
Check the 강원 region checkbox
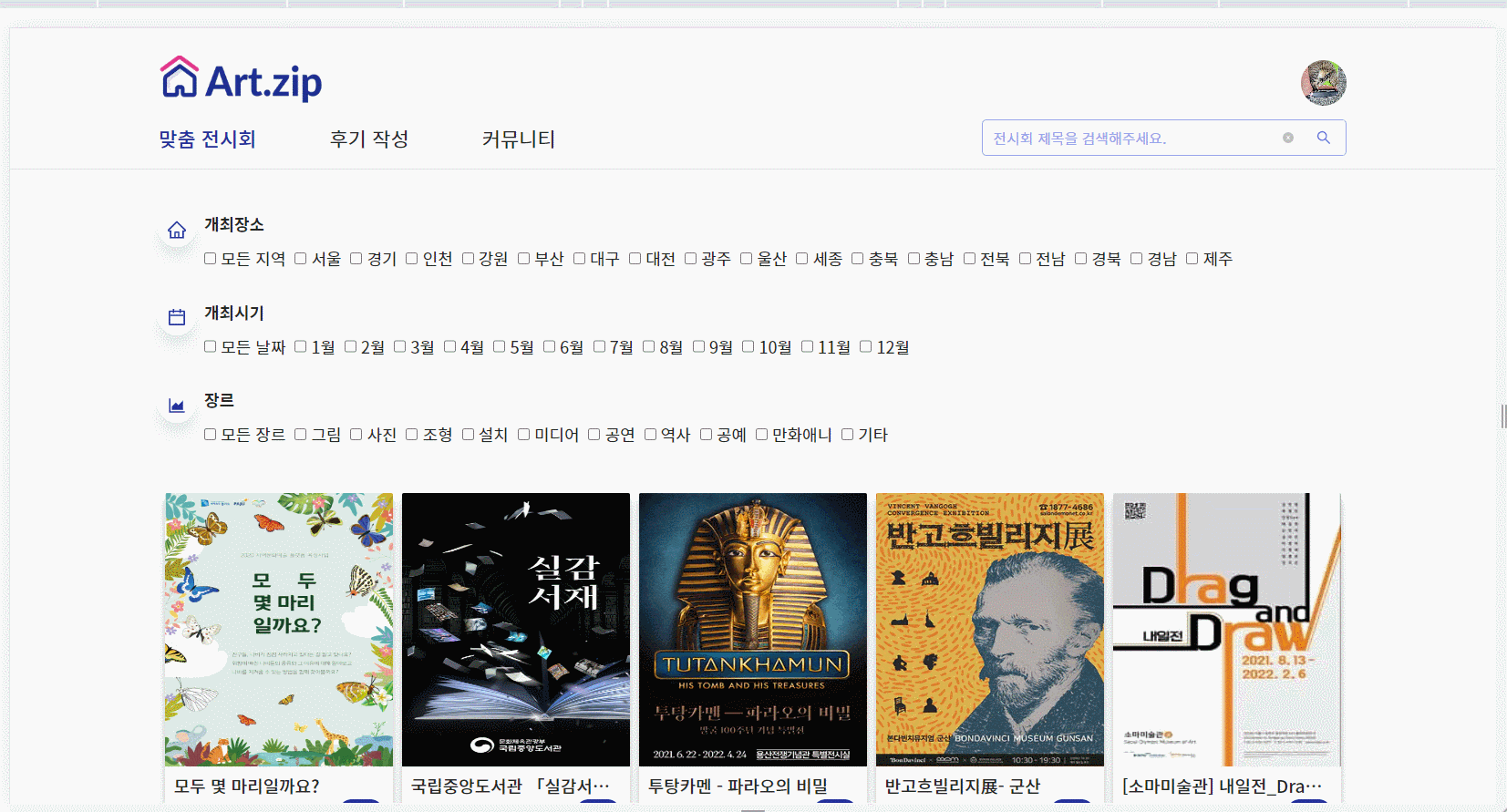(469, 259)
